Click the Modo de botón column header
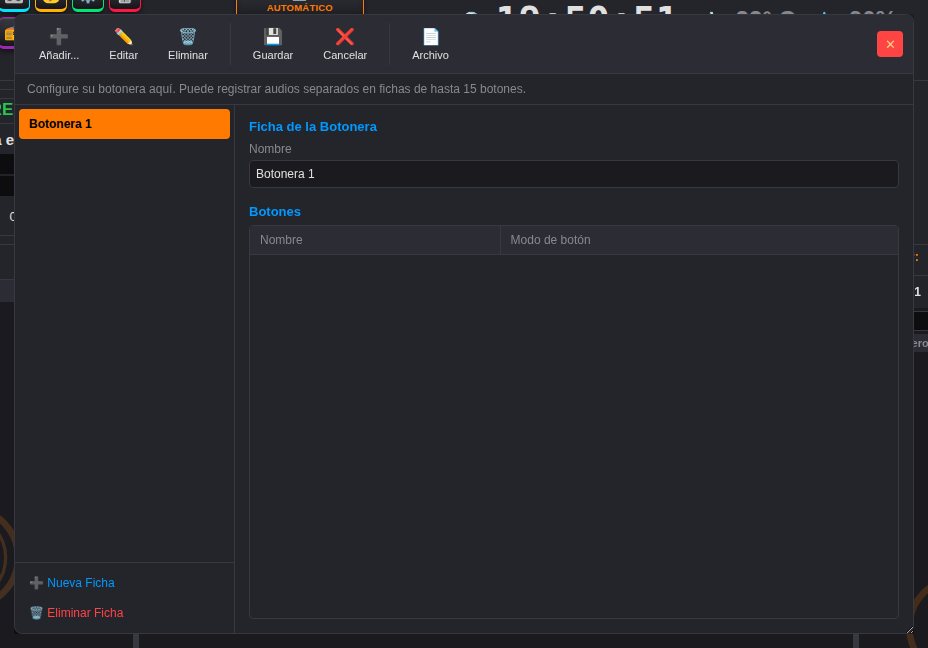The height and width of the screenshot is (648, 928). click(x=699, y=240)
